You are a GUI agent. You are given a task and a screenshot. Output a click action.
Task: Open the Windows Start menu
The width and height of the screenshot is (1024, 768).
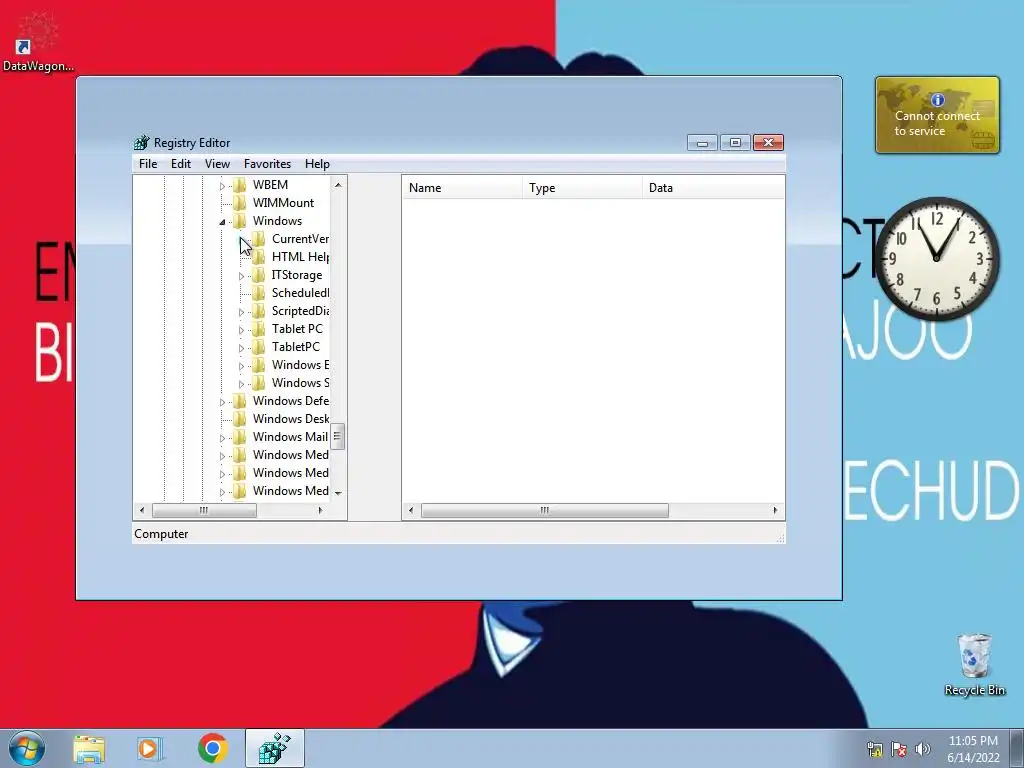coord(27,748)
